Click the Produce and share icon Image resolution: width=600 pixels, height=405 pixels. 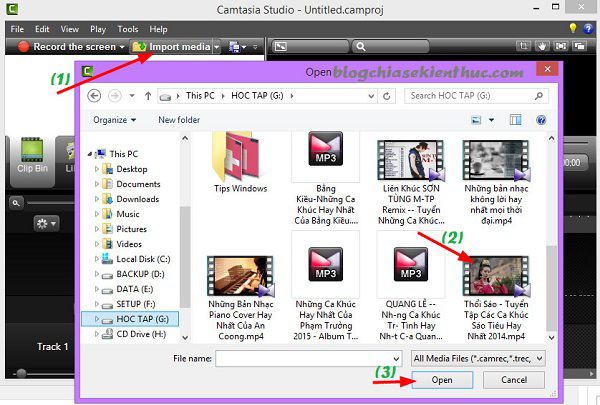coord(234,47)
